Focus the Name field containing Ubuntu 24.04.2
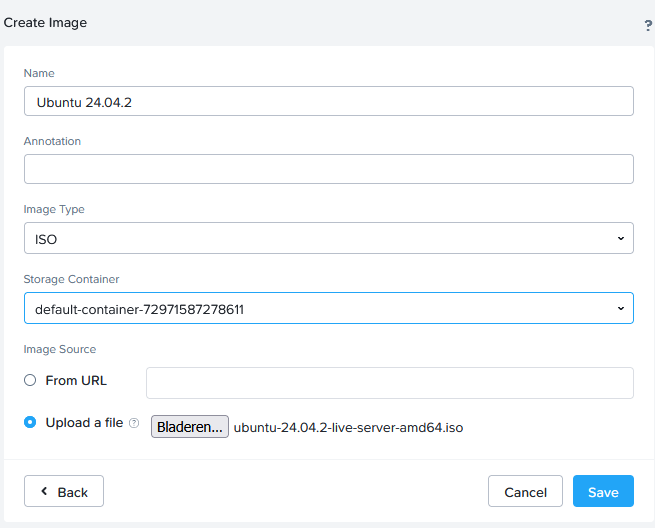Viewport: 655px width, 528px height. click(x=328, y=101)
